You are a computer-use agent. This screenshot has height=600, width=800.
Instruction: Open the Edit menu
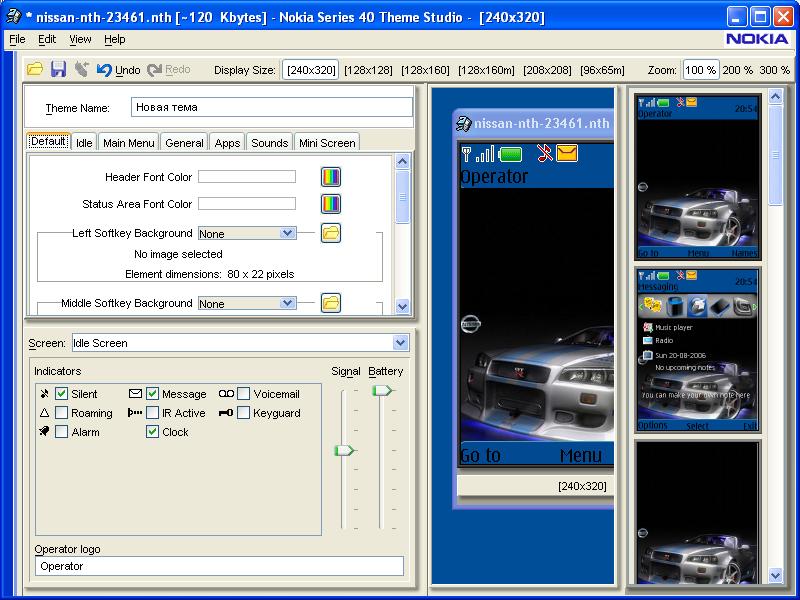point(47,39)
